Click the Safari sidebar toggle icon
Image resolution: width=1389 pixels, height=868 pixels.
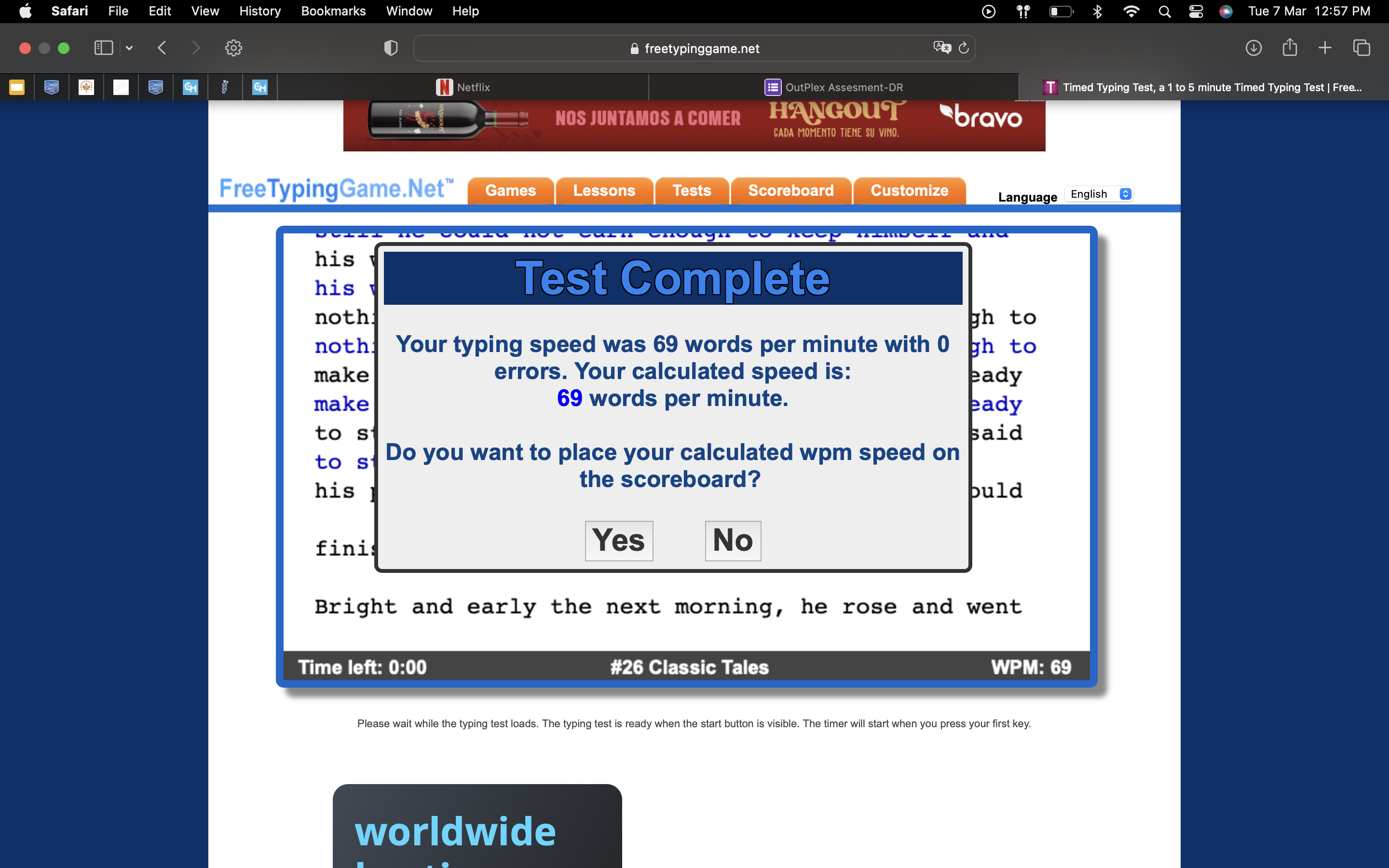tap(103, 48)
